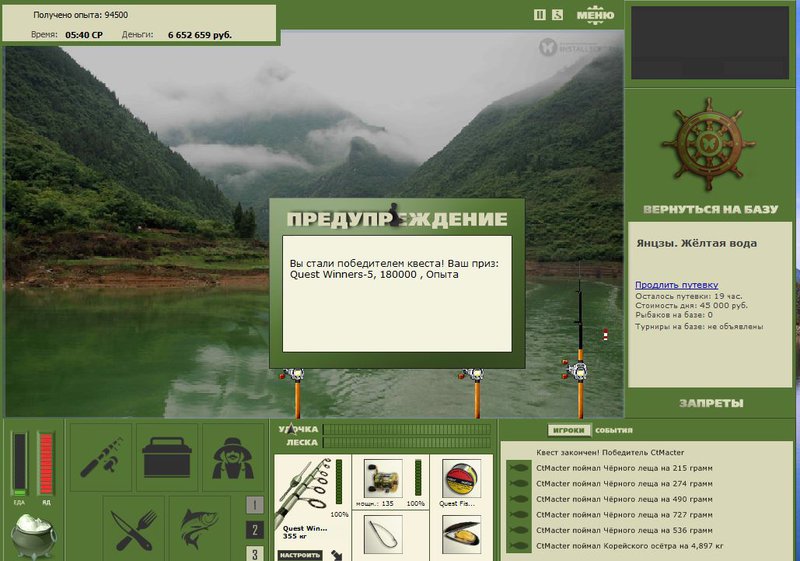The image size is (800, 561).
Task: Open the tackle box icon
Action: tap(167, 457)
